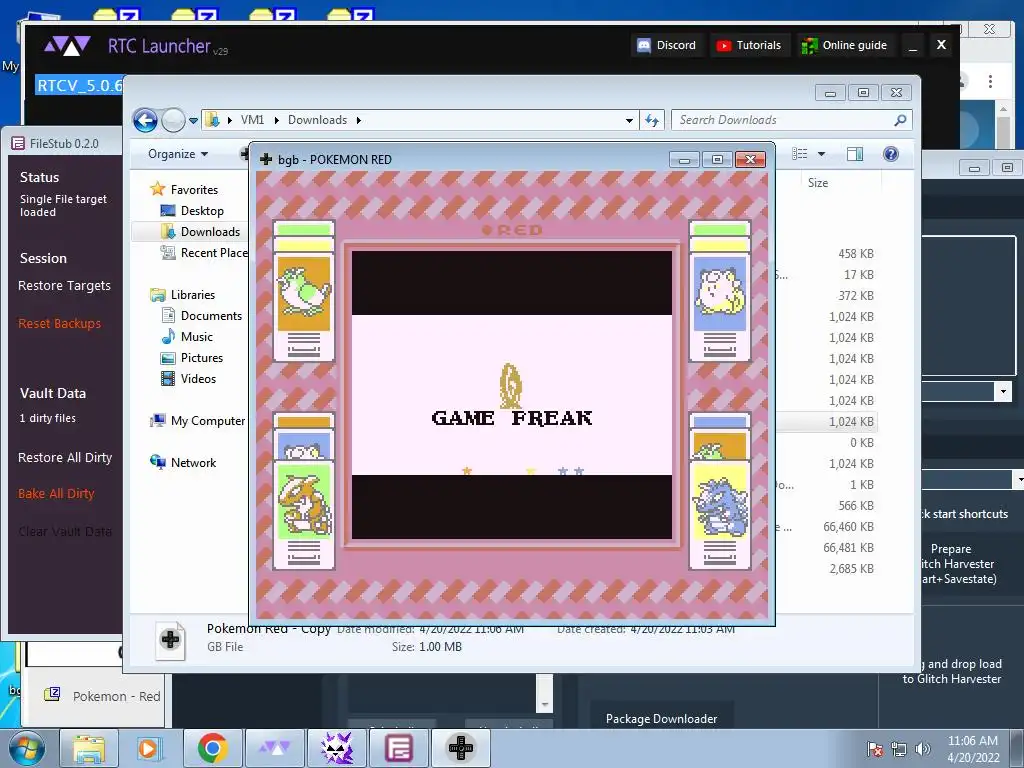This screenshot has height=768, width=1024.
Task: Click the 566 KB size cell
Action: click(856, 505)
